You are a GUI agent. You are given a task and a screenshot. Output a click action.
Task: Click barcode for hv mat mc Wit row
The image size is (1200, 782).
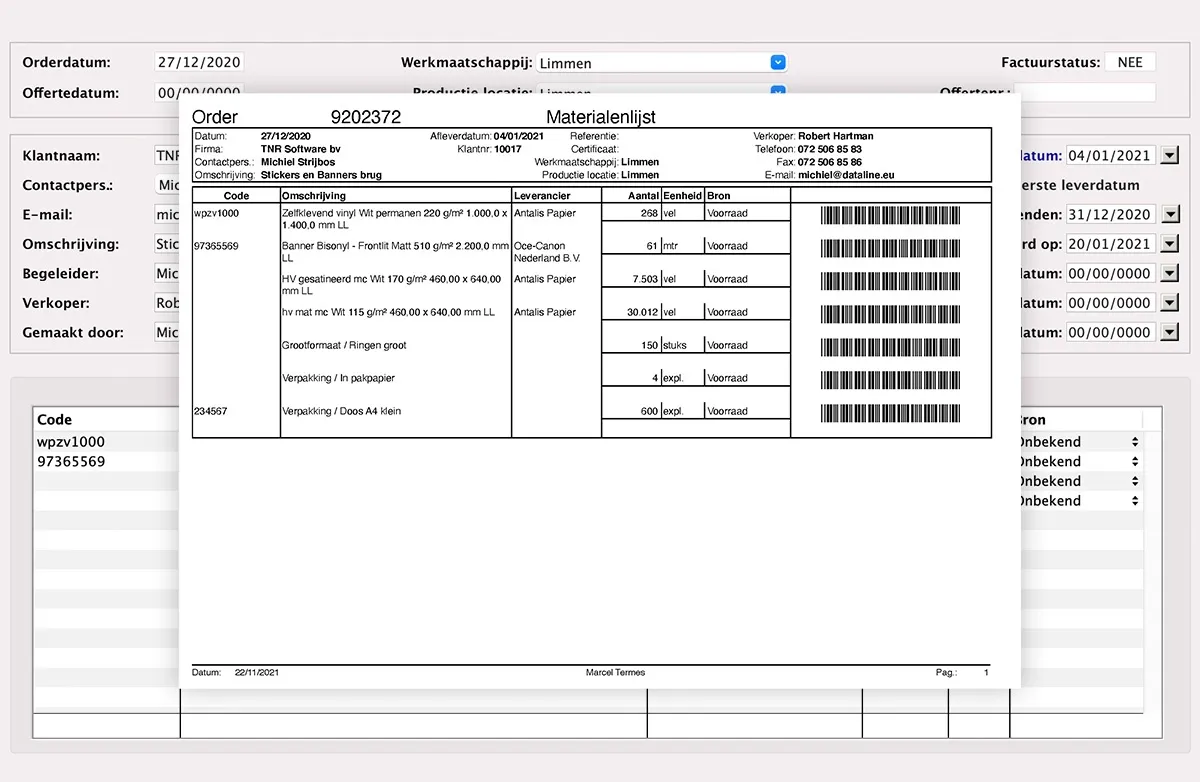pyautogui.click(x=890, y=314)
